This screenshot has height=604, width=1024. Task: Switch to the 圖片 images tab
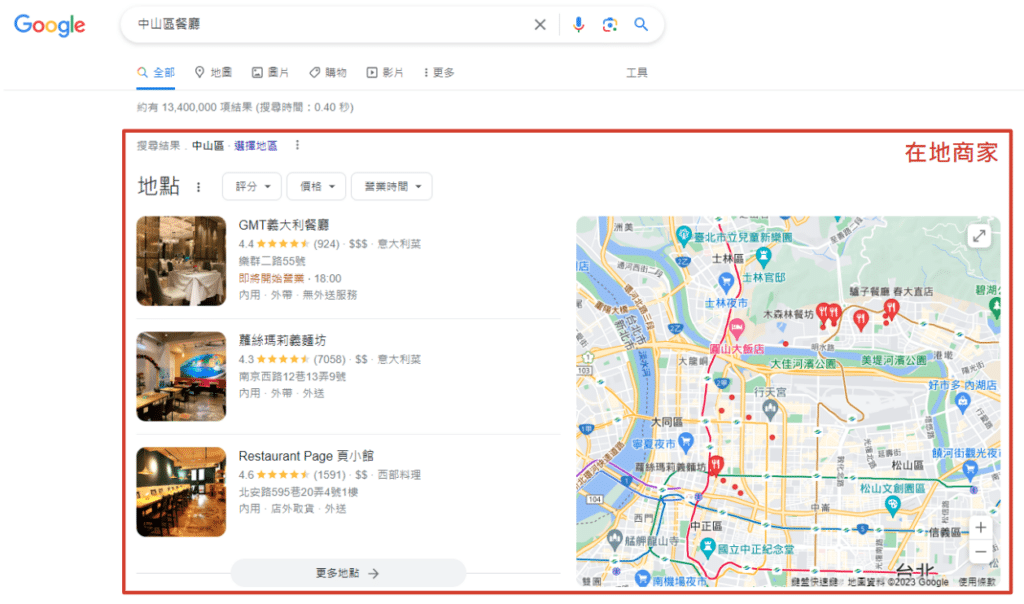coord(271,72)
